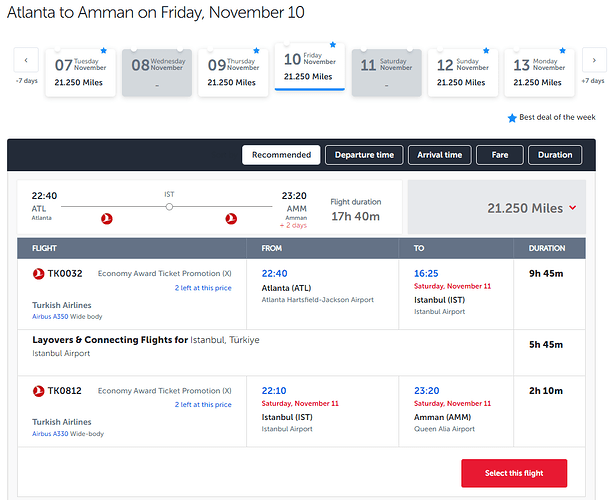Sort flights by Arrival time
Viewport: 610px width, 500px height.
[440, 155]
